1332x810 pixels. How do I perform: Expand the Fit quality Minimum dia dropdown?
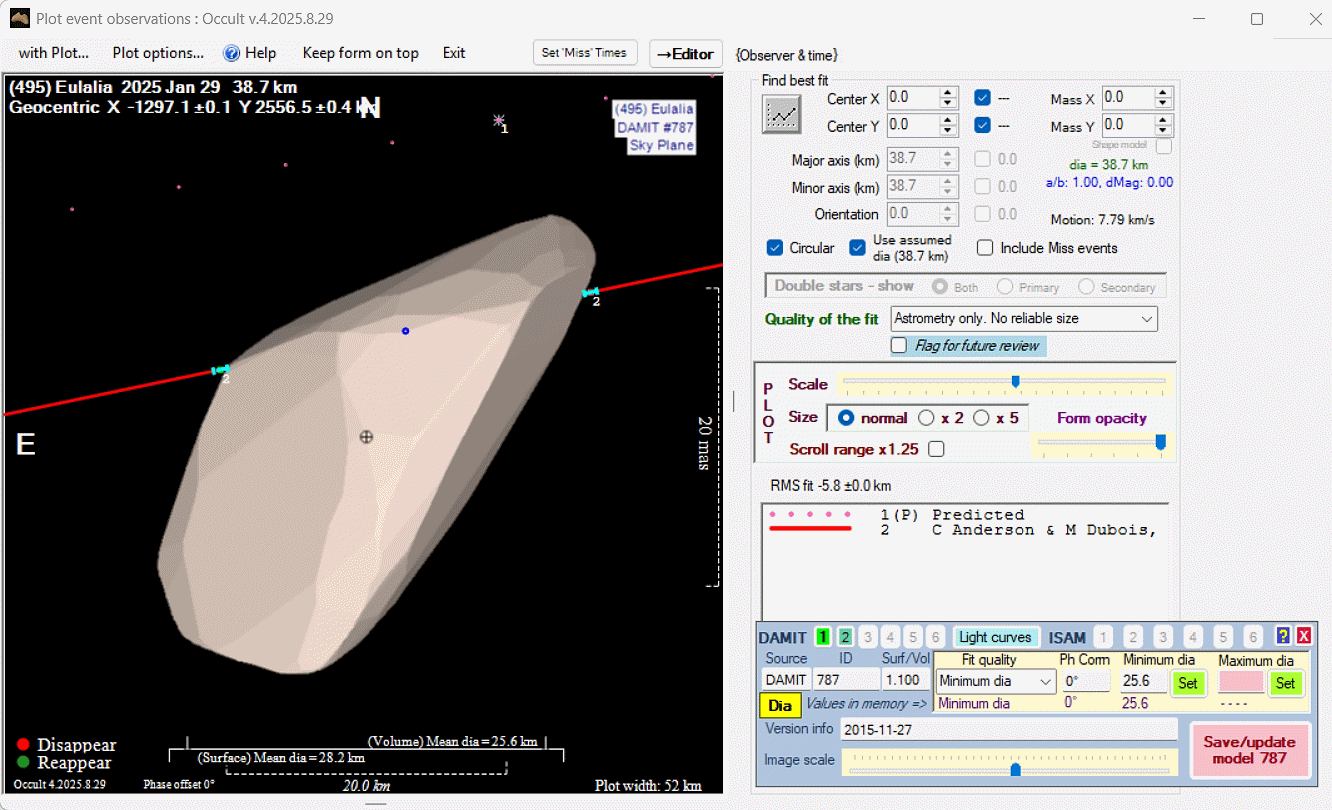[1046, 682]
